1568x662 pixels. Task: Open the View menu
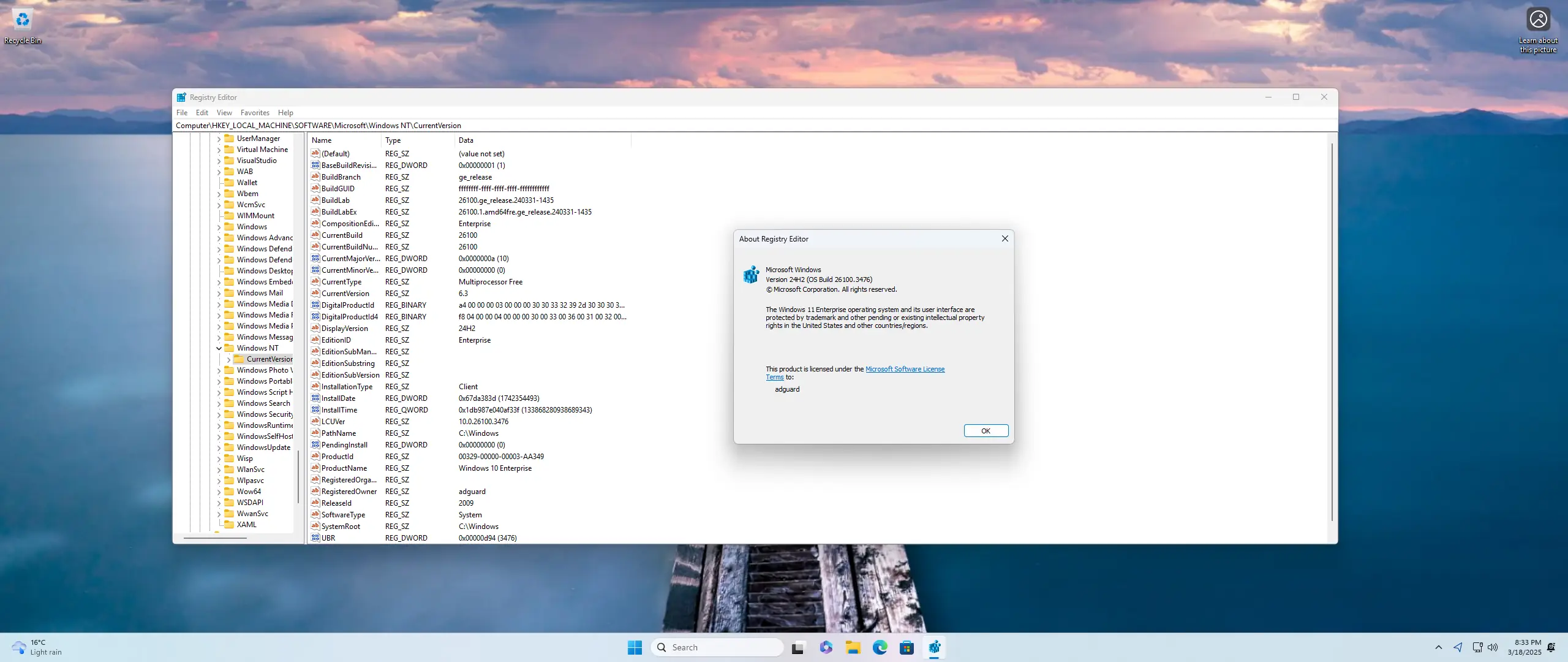(x=224, y=113)
